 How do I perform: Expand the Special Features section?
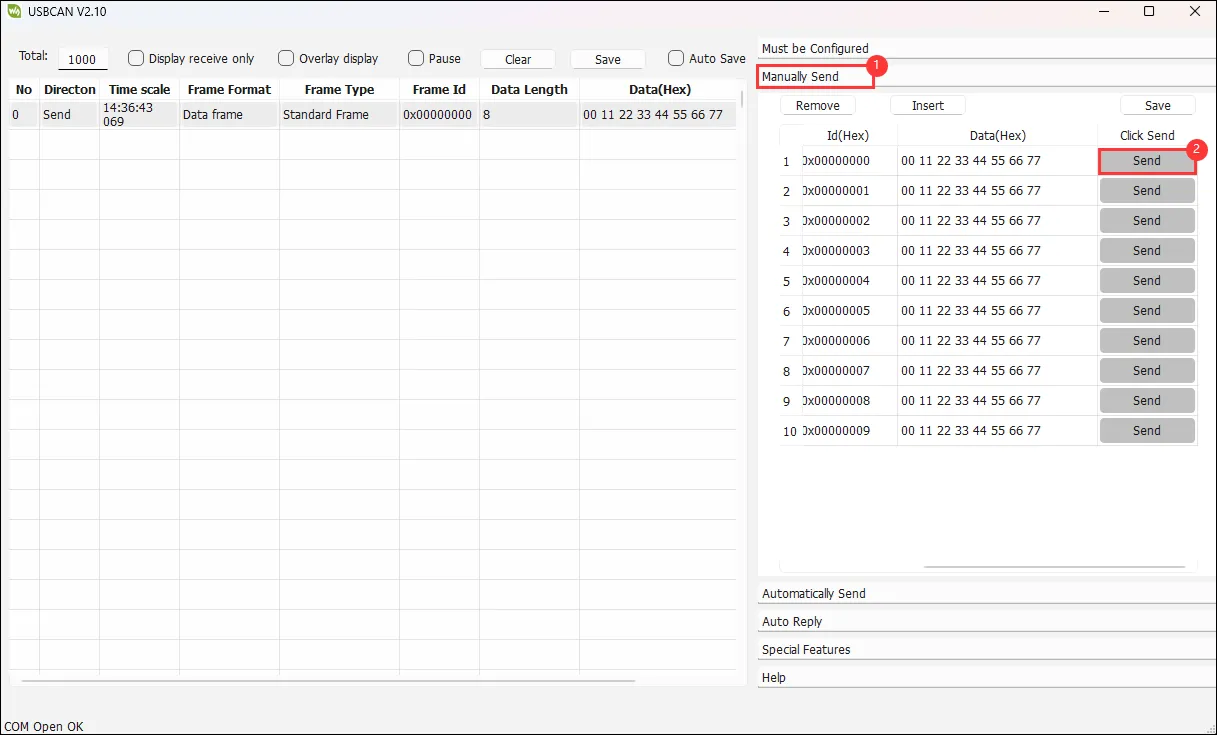point(806,649)
